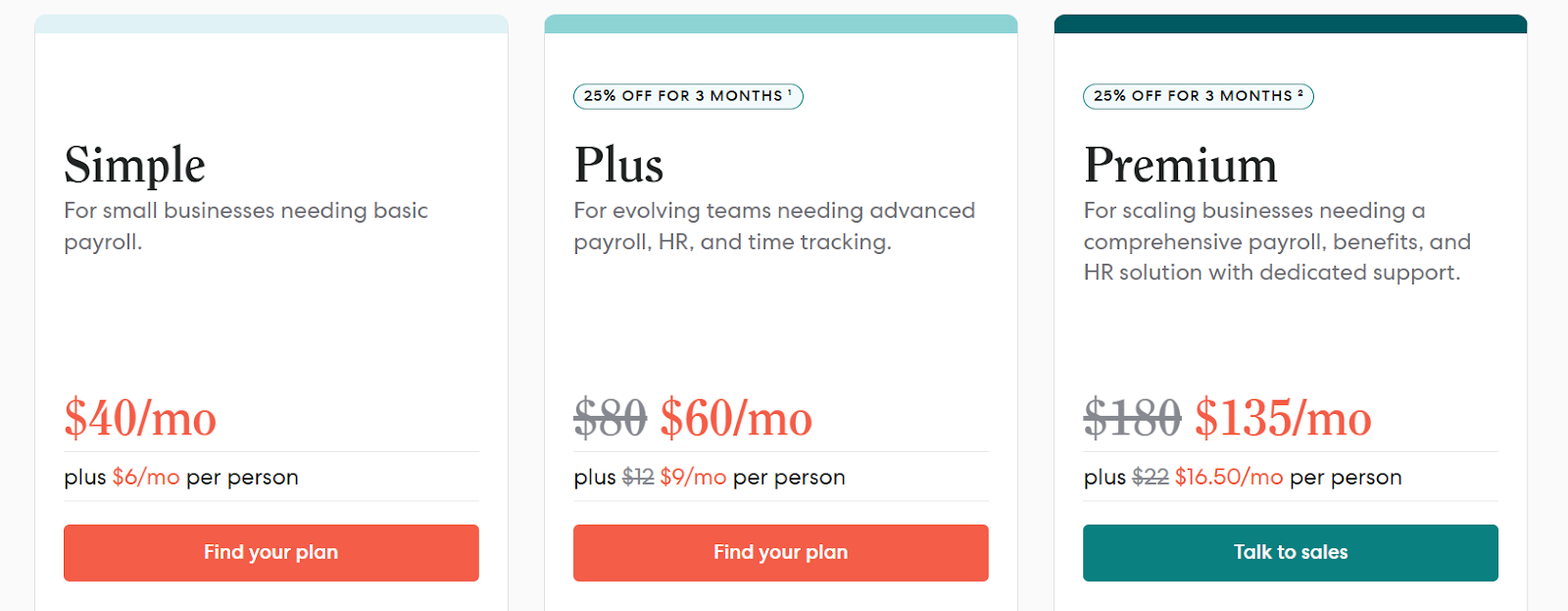This screenshot has height=611, width=1568.
Task: Click Find your plan under Plus
Action: [780, 552]
